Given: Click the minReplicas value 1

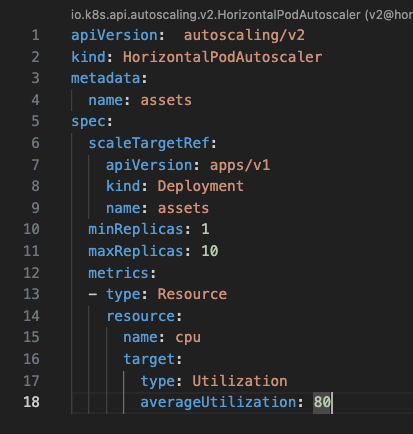Looking at the screenshot, I should tap(205, 229).
